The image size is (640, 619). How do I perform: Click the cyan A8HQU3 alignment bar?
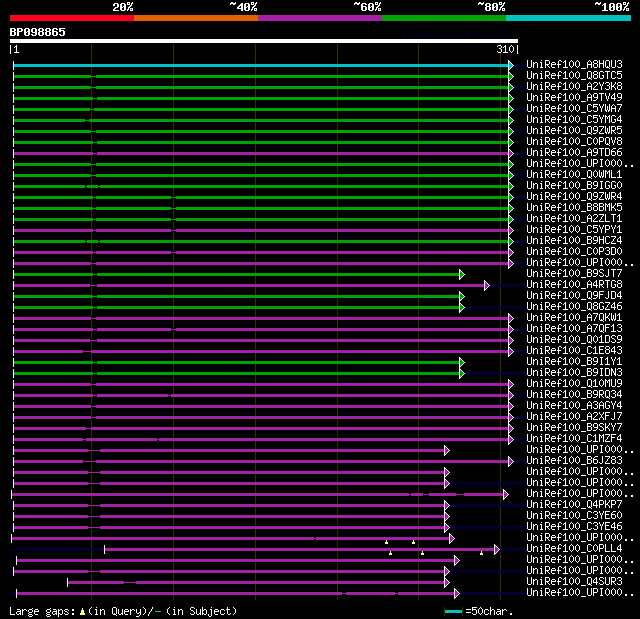click(261, 65)
